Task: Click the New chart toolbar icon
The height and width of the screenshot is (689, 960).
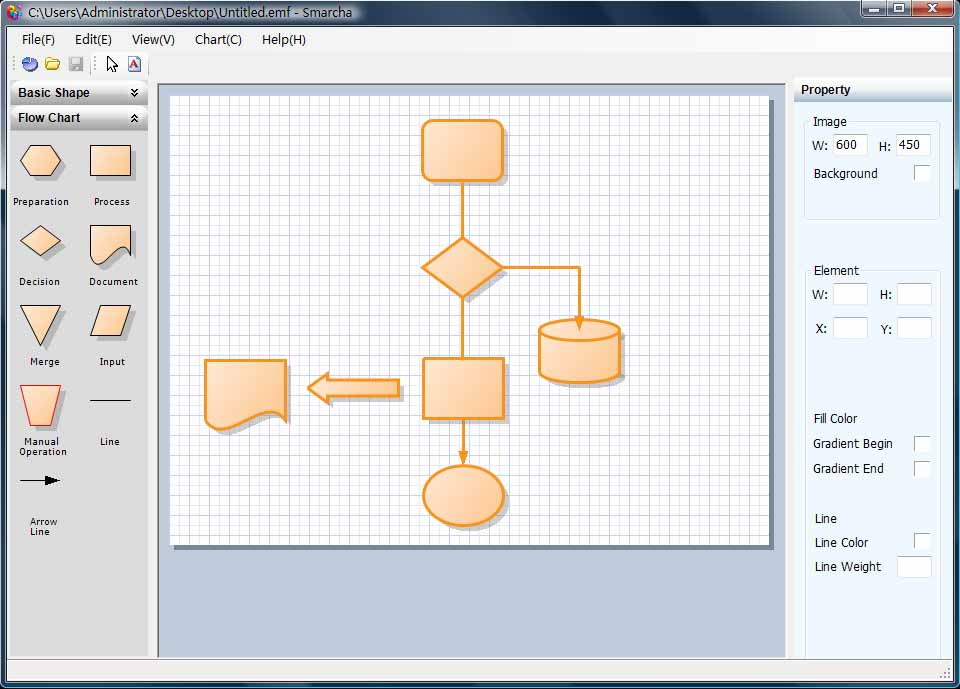Action: (x=29, y=64)
